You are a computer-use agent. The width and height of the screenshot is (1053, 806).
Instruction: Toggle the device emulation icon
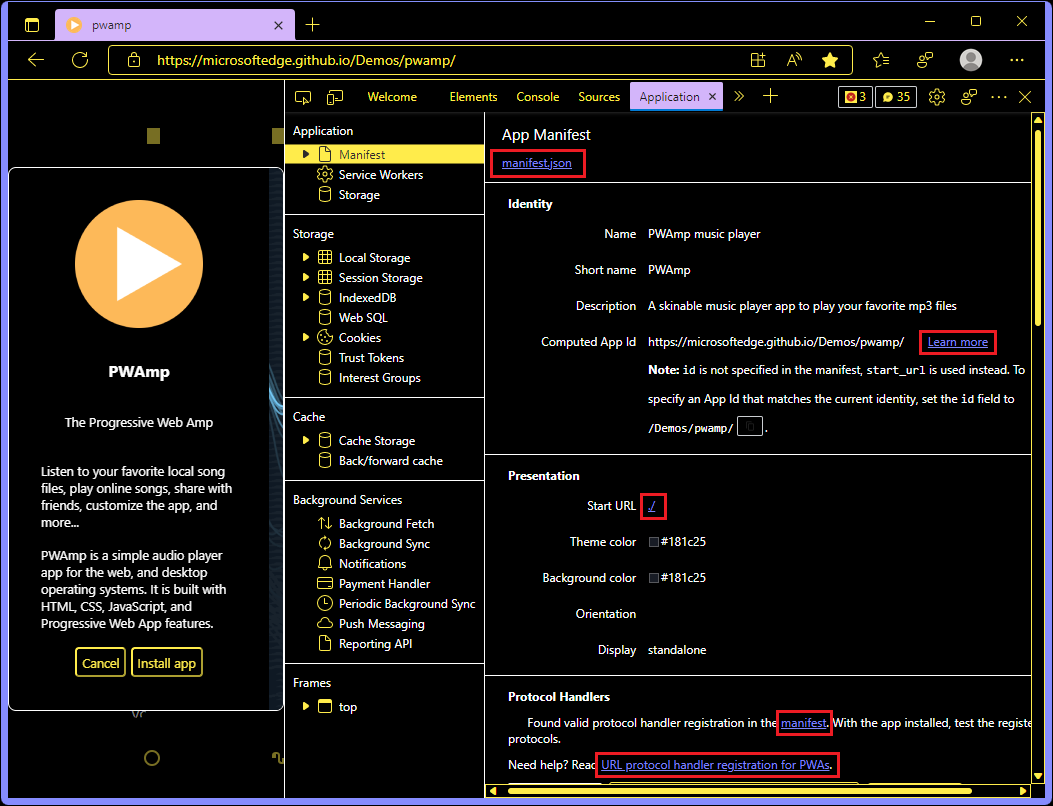coord(334,97)
